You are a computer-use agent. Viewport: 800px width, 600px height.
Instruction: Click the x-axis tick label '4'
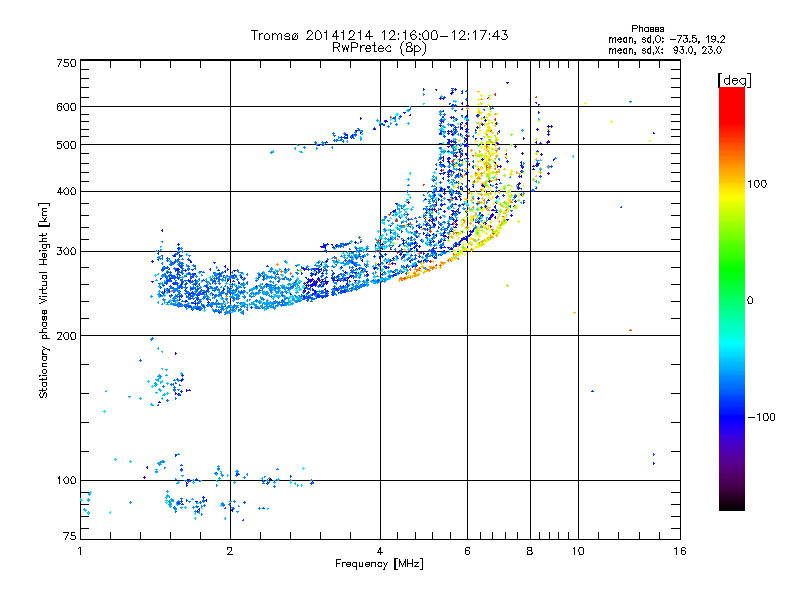[x=380, y=551]
